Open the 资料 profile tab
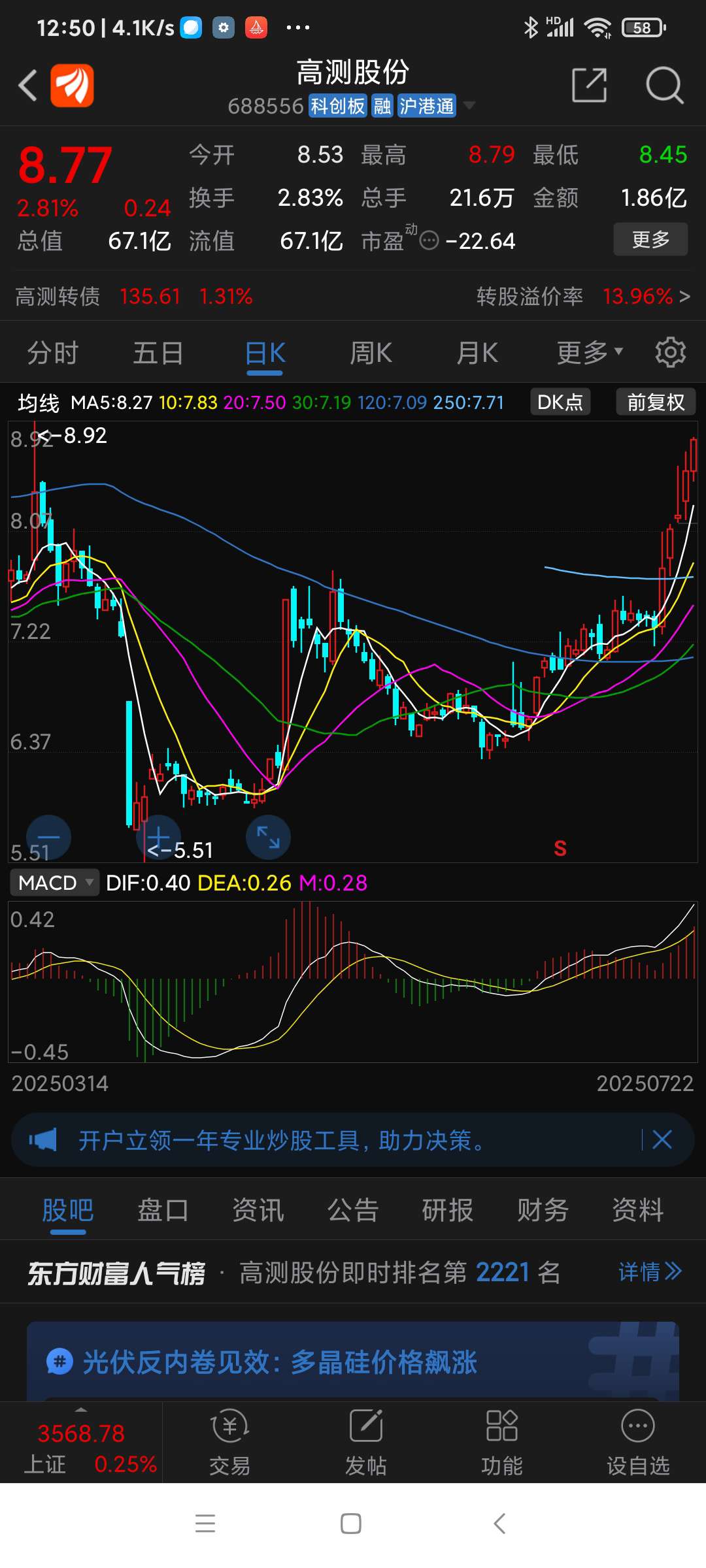 638,1210
